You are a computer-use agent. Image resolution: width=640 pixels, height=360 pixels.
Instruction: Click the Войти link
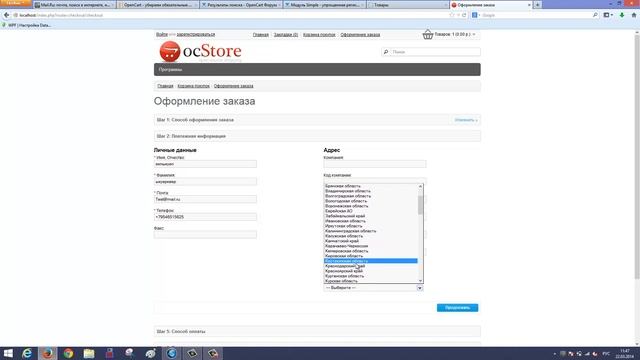point(162,34)
